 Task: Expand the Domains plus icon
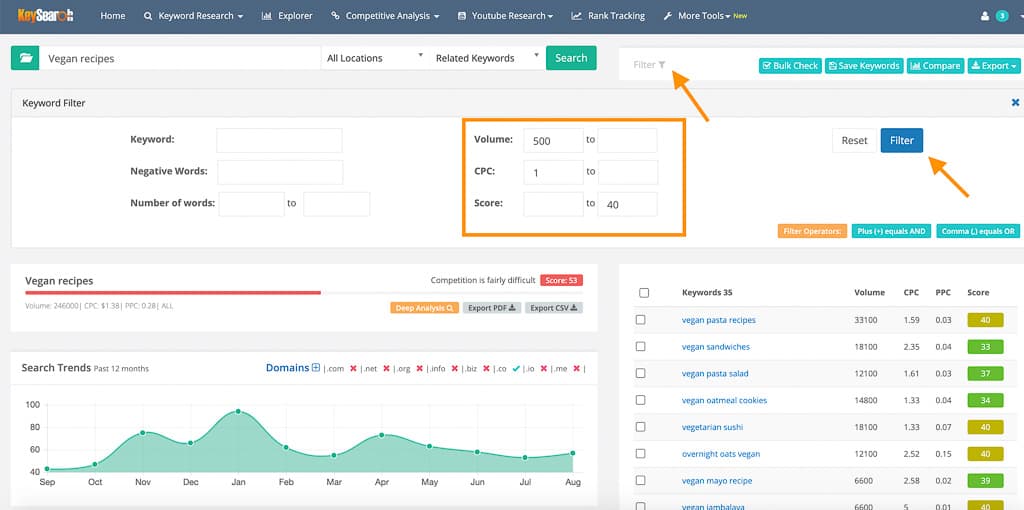point(316,368)
